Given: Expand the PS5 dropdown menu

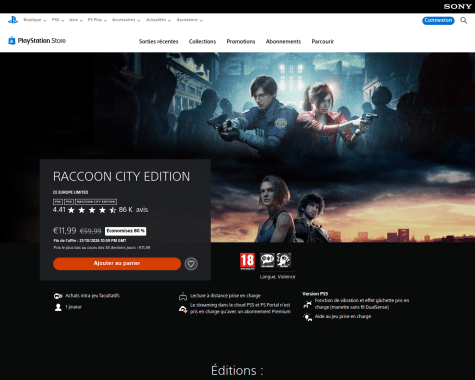Looking at the screenshot, I should tap(58, 20).
